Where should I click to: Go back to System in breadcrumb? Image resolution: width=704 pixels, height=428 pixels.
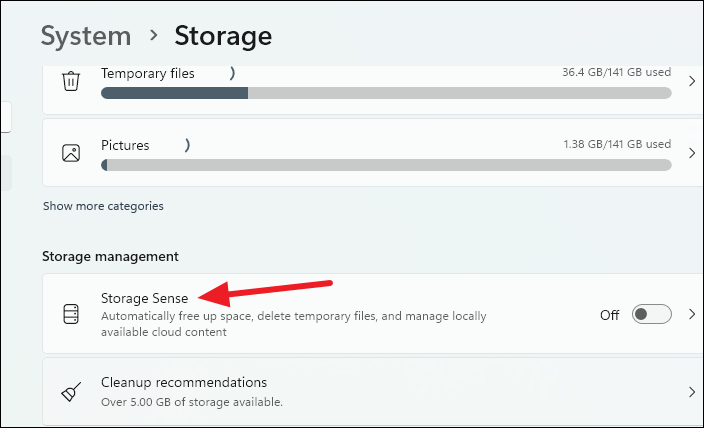point(86,36)
